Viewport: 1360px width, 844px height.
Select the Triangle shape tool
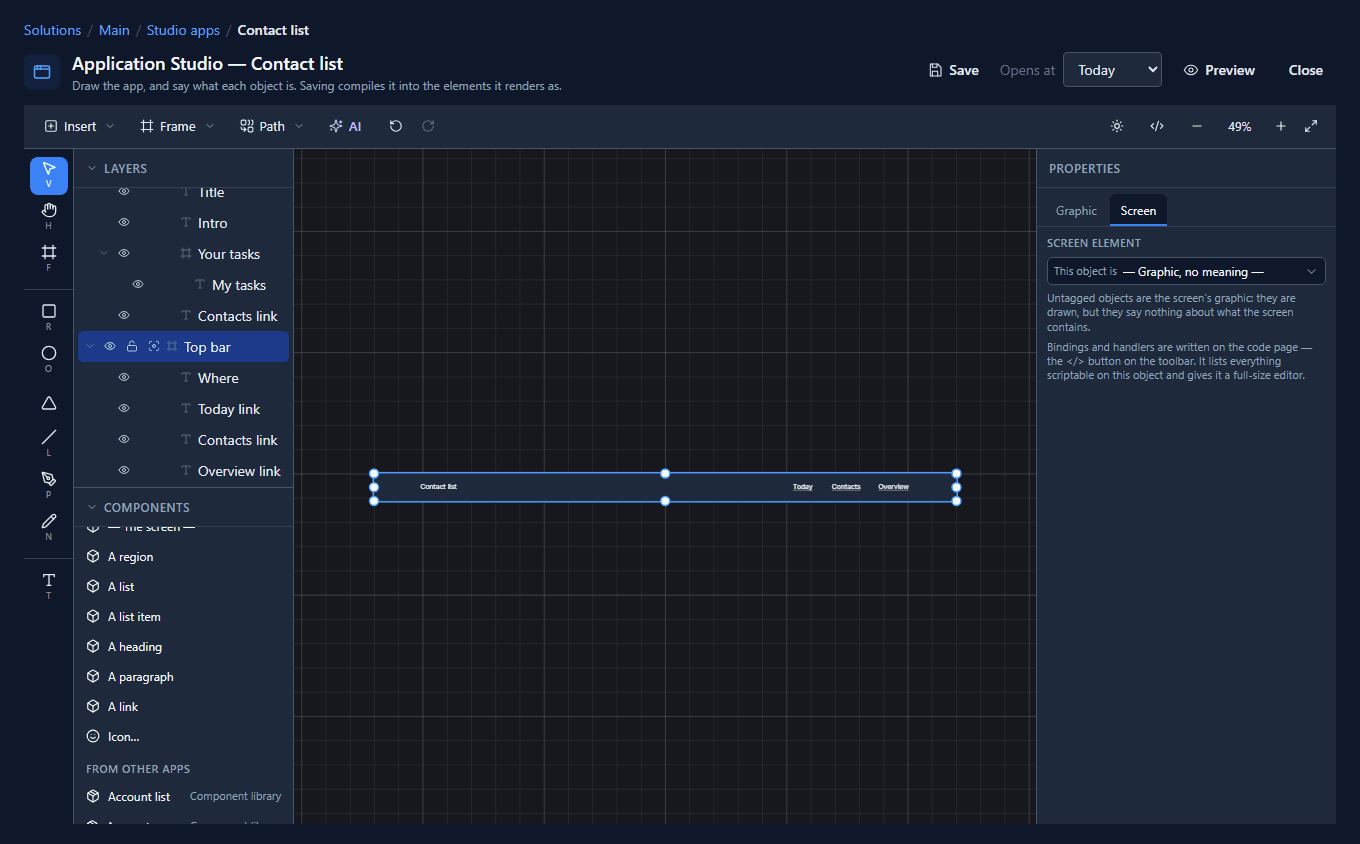49,402
